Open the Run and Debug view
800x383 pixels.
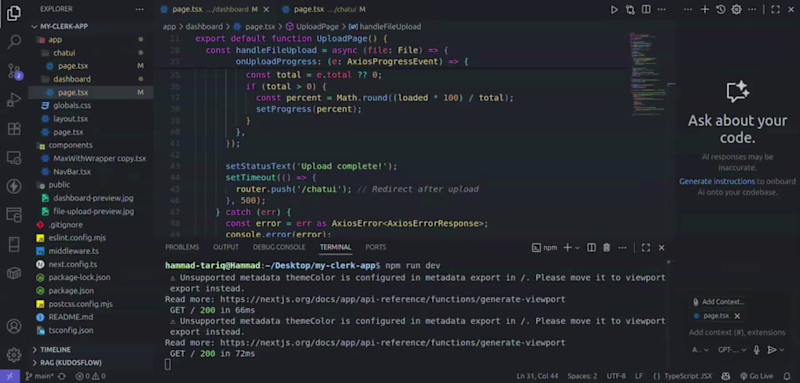tap(14, 100)
